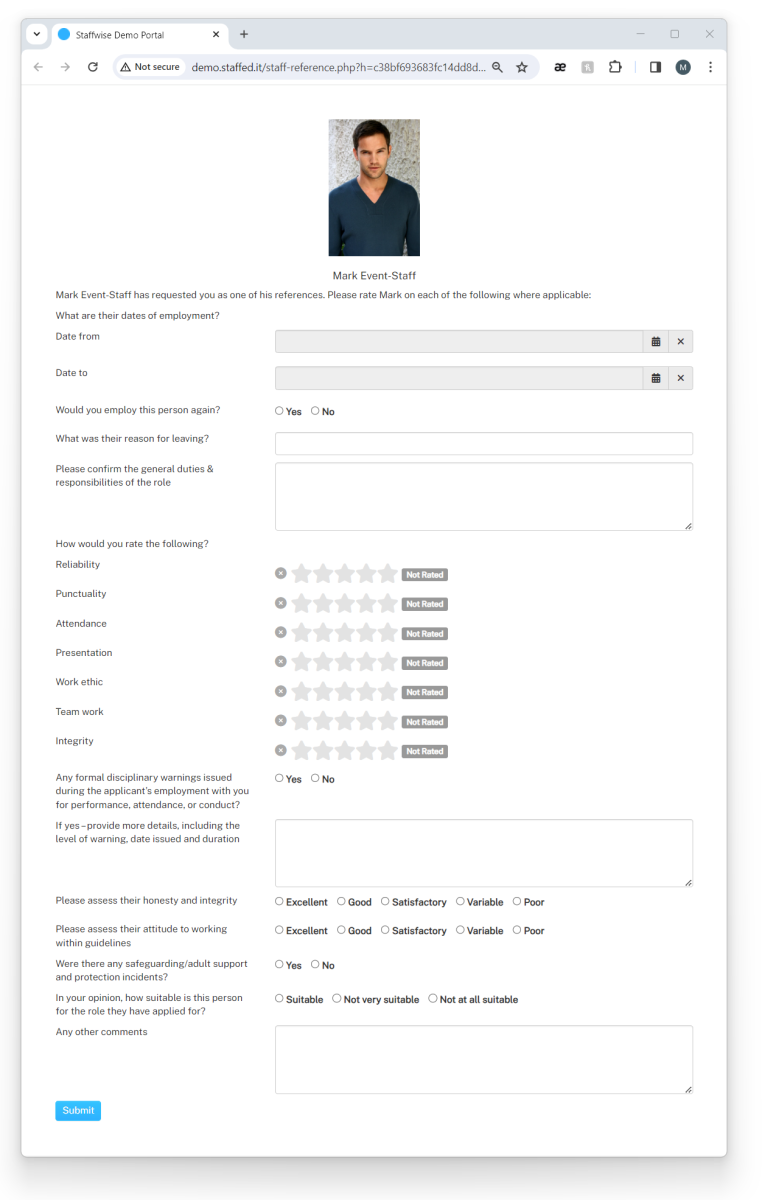The width and height of the screenshot is (762, 1200).
Task: Select Not at all suitable option
Action: click(x=433, y=998)
